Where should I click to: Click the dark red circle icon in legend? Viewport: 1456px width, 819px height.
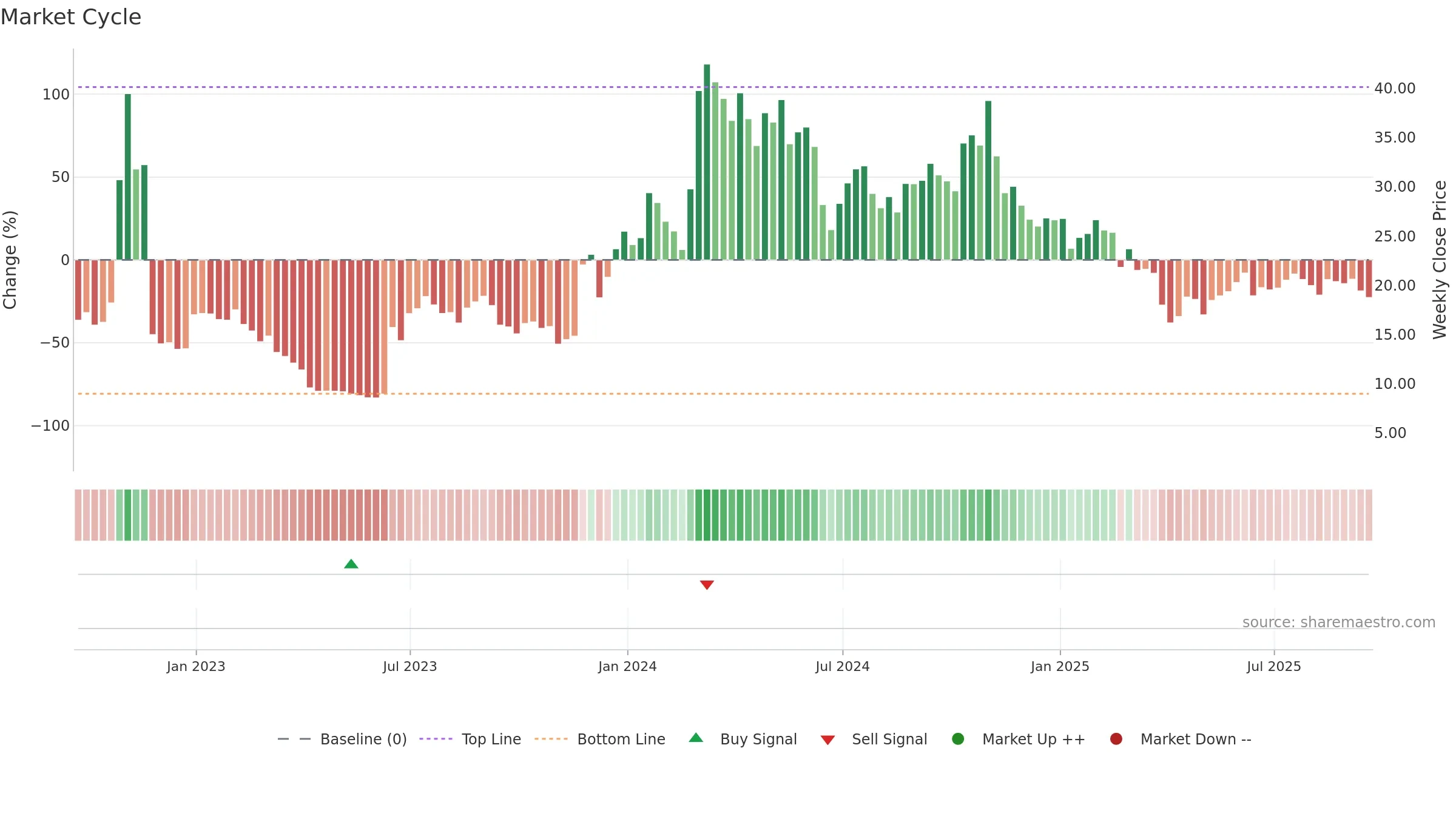pyautogui.click(x=1116, y=739)
